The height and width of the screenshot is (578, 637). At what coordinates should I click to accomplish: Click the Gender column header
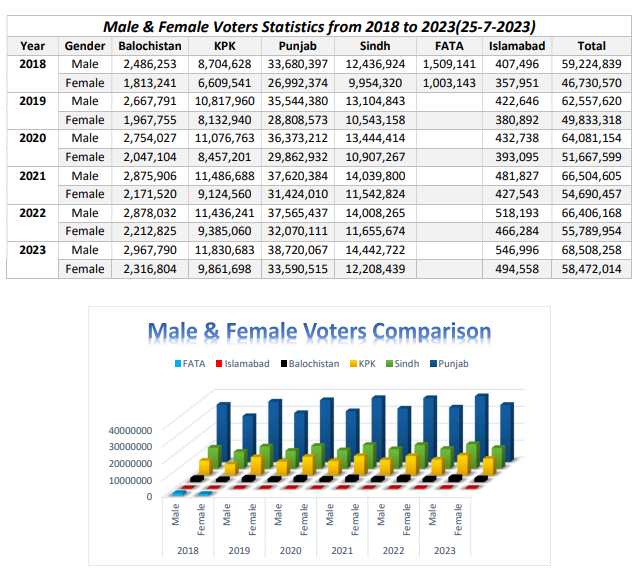pos(84,45)
